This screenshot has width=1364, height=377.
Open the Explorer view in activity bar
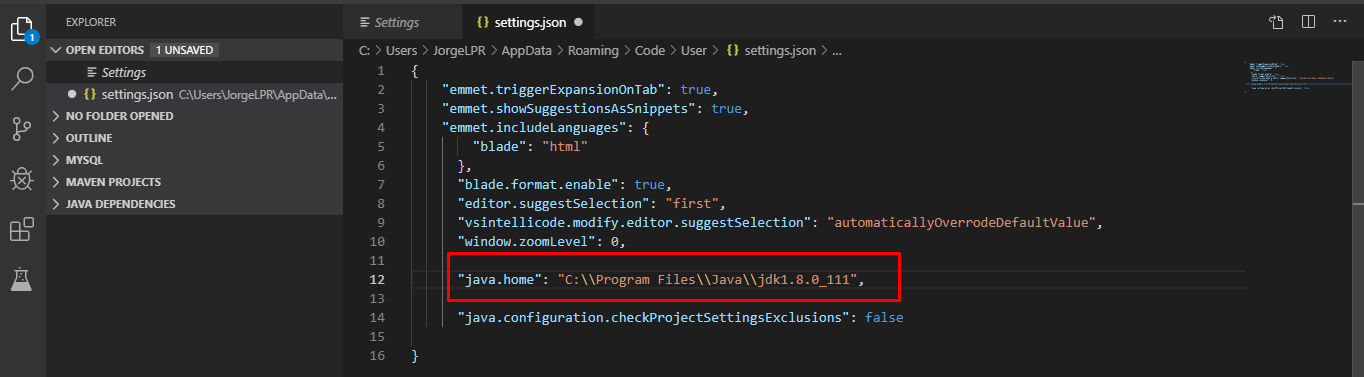coord(22,28)
